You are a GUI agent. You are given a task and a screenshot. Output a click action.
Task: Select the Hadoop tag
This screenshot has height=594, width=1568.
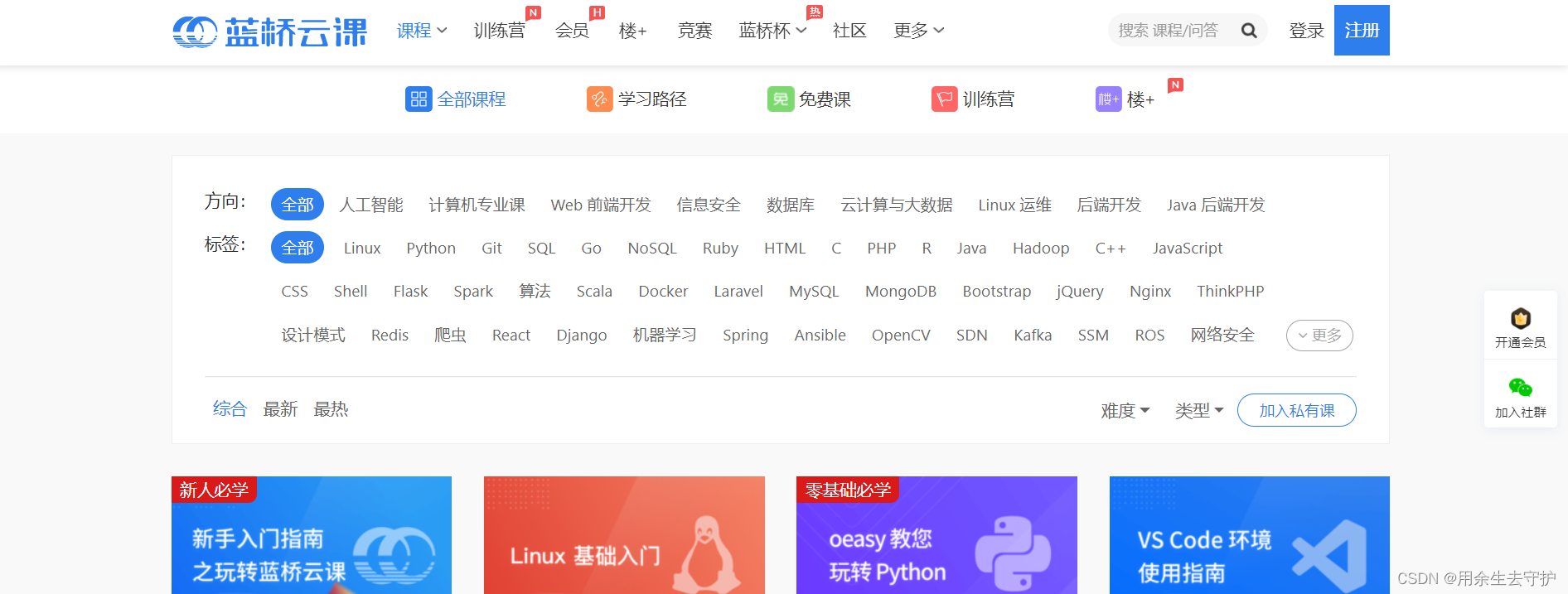tap(1041, 249)
